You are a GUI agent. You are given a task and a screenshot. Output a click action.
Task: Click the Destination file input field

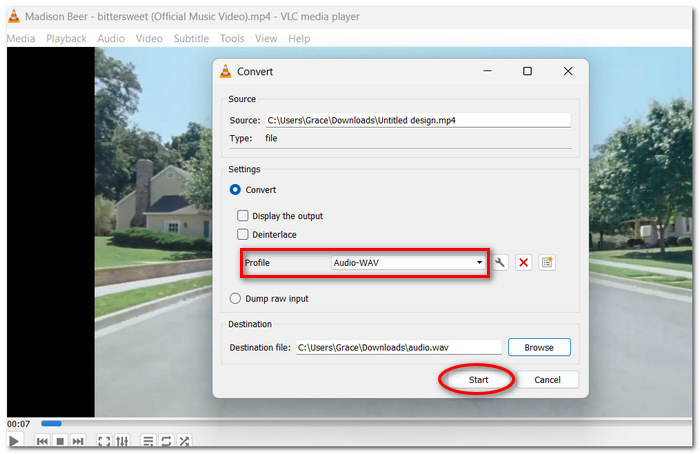coord(399,347)
